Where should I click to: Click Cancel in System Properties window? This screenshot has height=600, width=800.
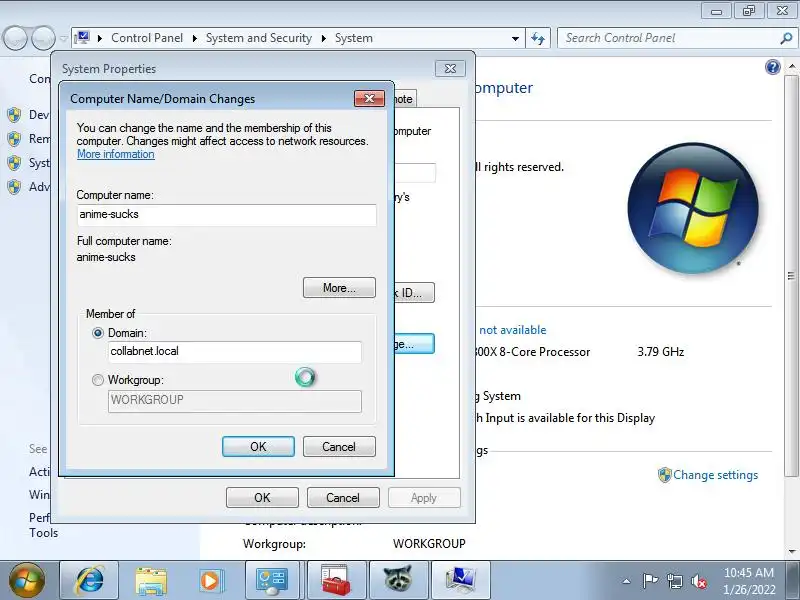(343, 497)
